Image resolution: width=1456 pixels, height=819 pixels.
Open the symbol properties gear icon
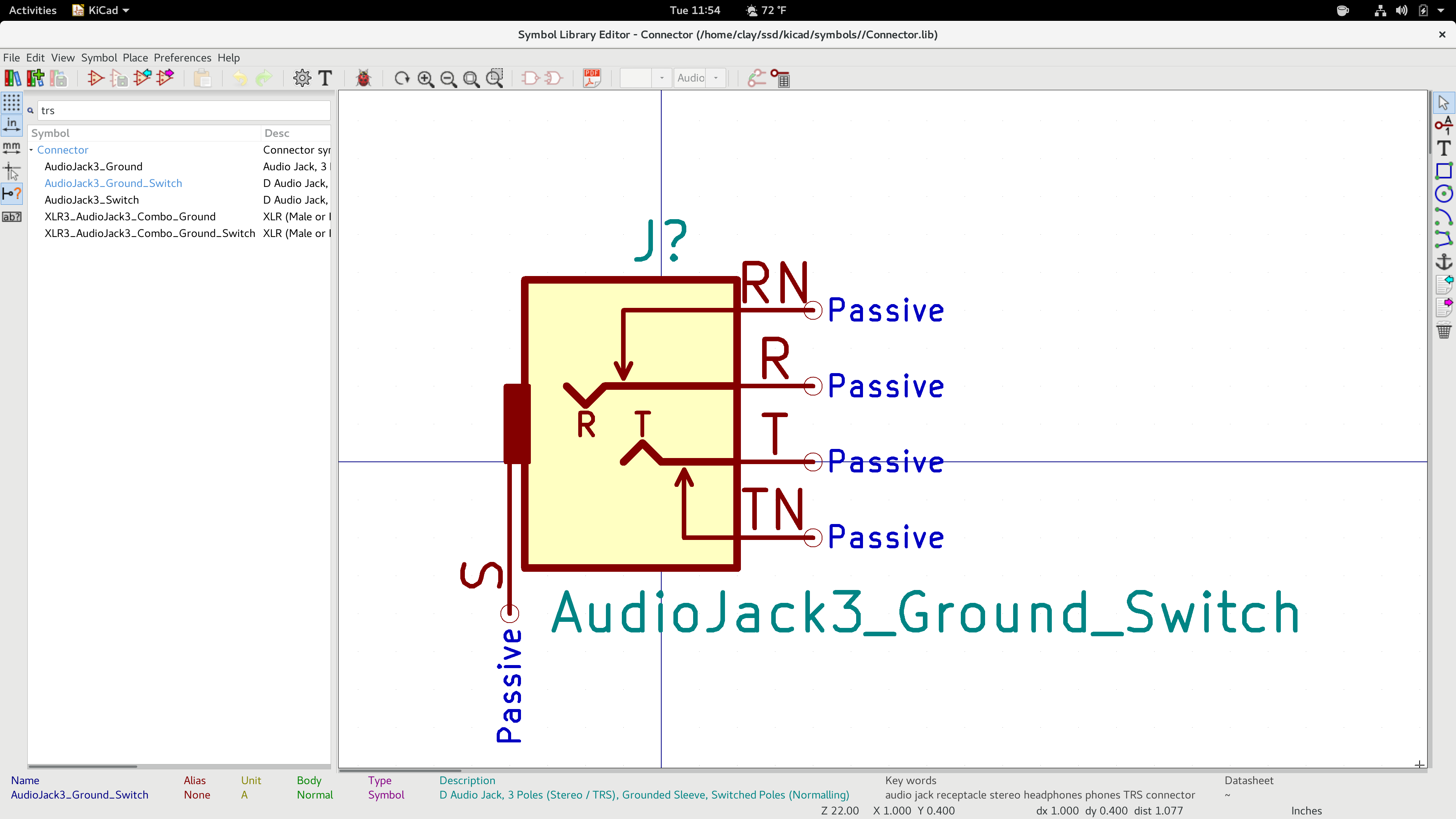point(302,78)
